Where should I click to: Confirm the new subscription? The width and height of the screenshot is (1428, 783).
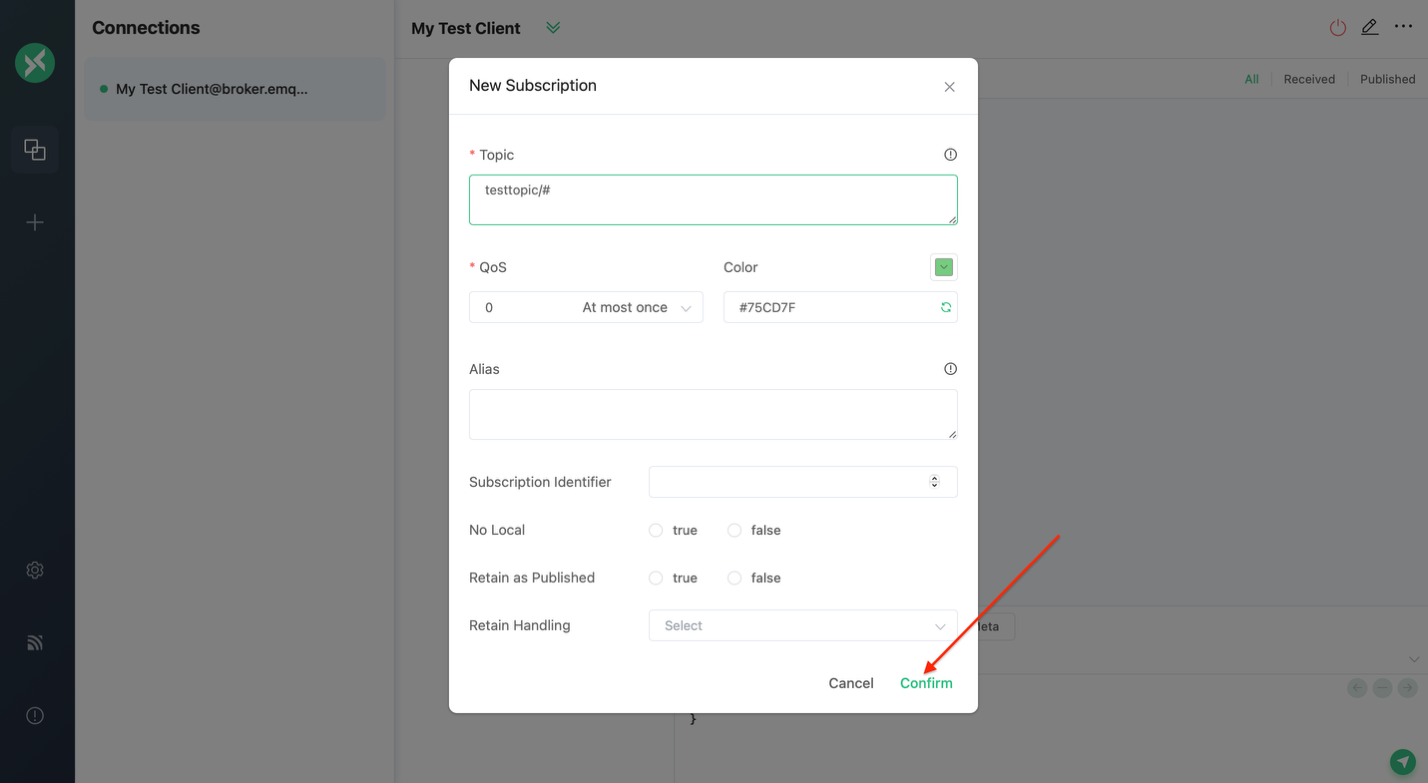click(x=925, y=683)
